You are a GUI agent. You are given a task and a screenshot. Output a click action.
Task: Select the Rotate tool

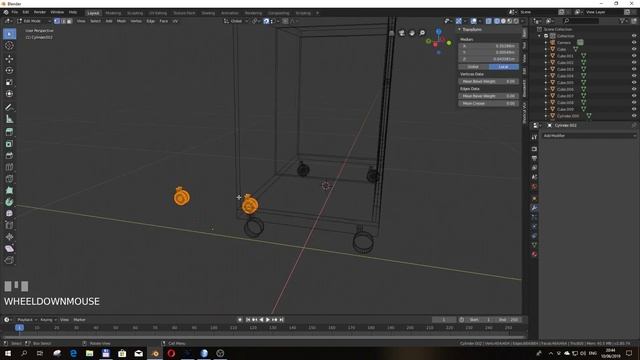tap(9, 71)
